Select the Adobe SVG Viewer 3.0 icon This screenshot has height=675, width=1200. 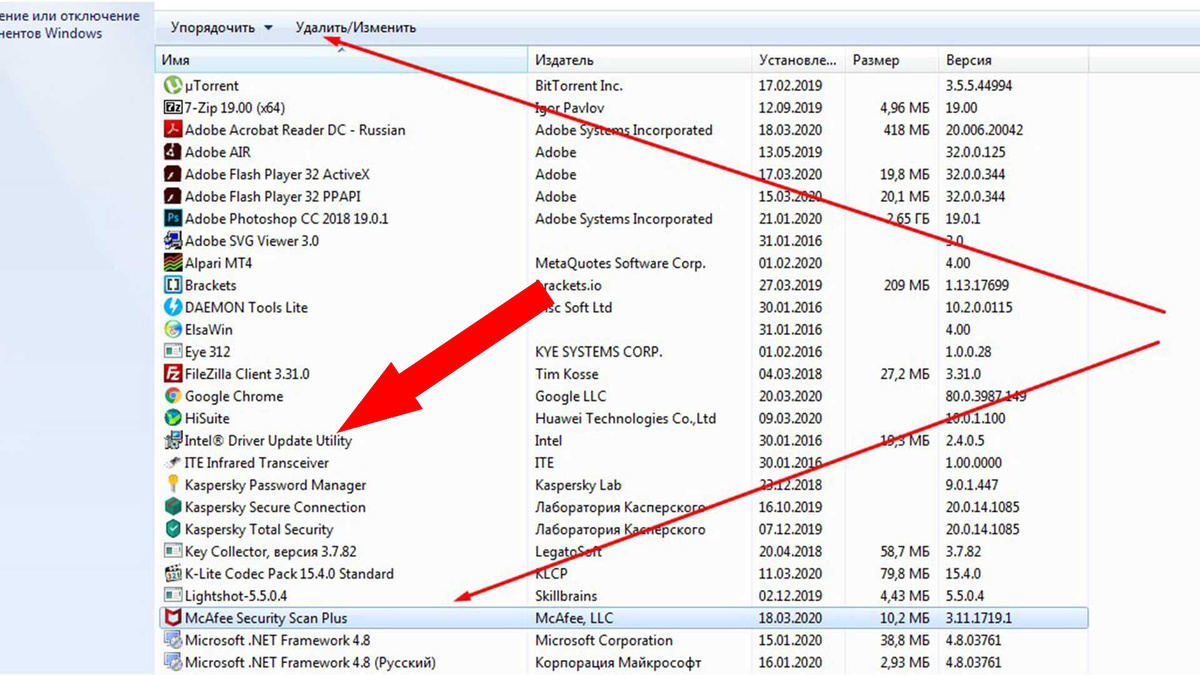pyautogui.click(x=172, y=241)
